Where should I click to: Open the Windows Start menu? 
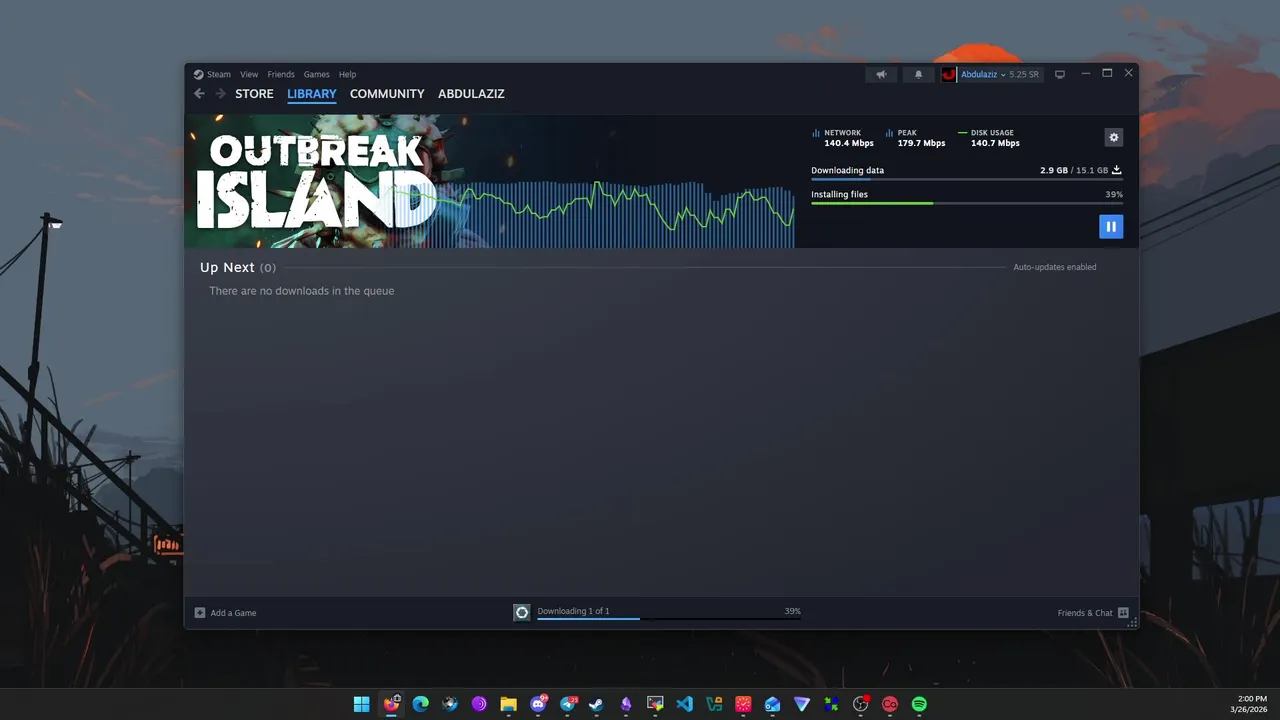[x=361, y=704]
